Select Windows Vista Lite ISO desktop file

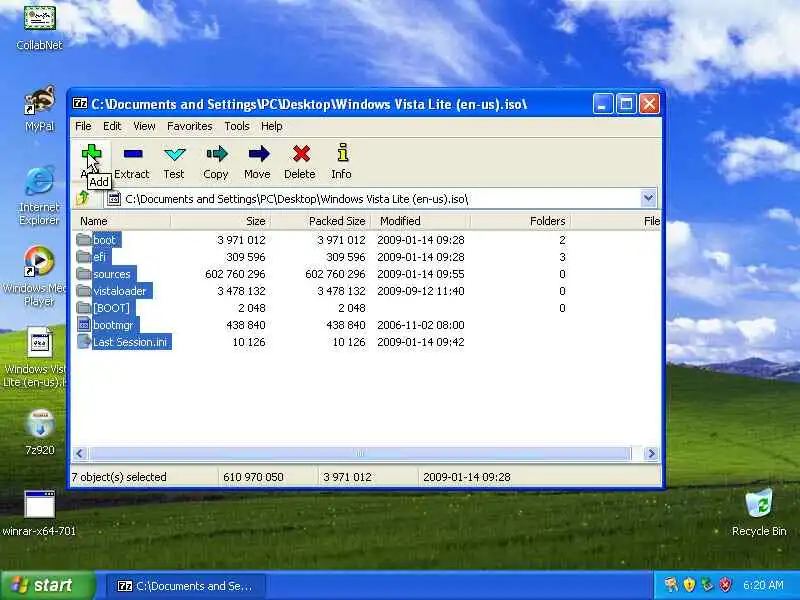[x=36, y=358]
